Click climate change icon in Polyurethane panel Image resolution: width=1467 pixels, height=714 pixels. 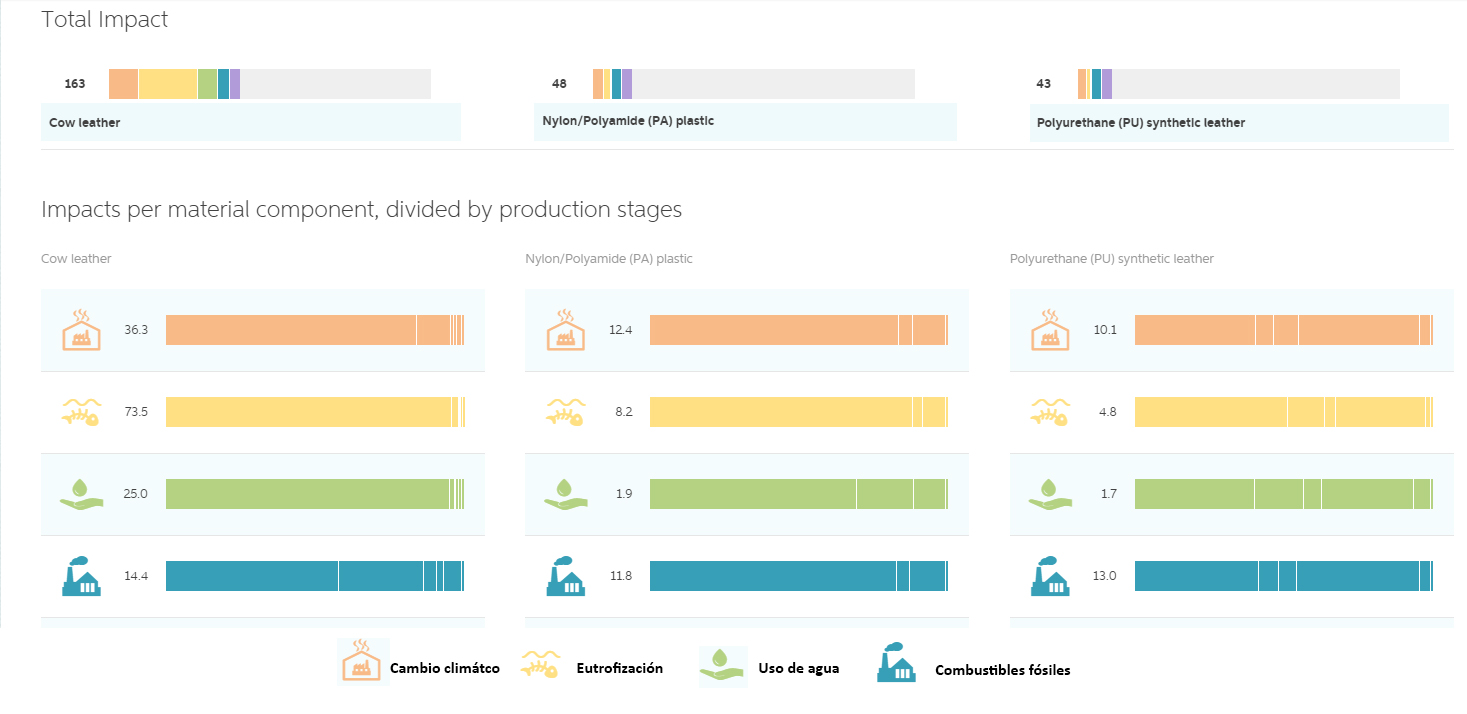1050,330
